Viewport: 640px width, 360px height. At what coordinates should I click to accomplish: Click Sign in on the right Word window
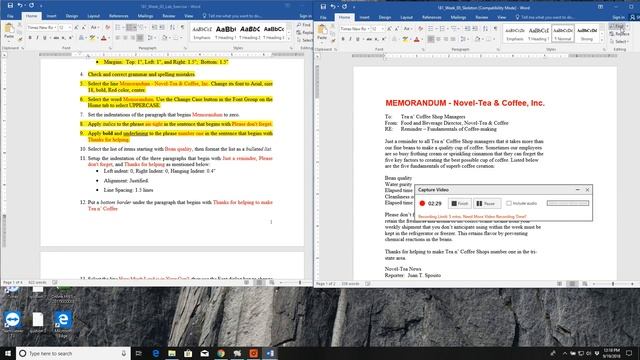(x=618, y=17)
